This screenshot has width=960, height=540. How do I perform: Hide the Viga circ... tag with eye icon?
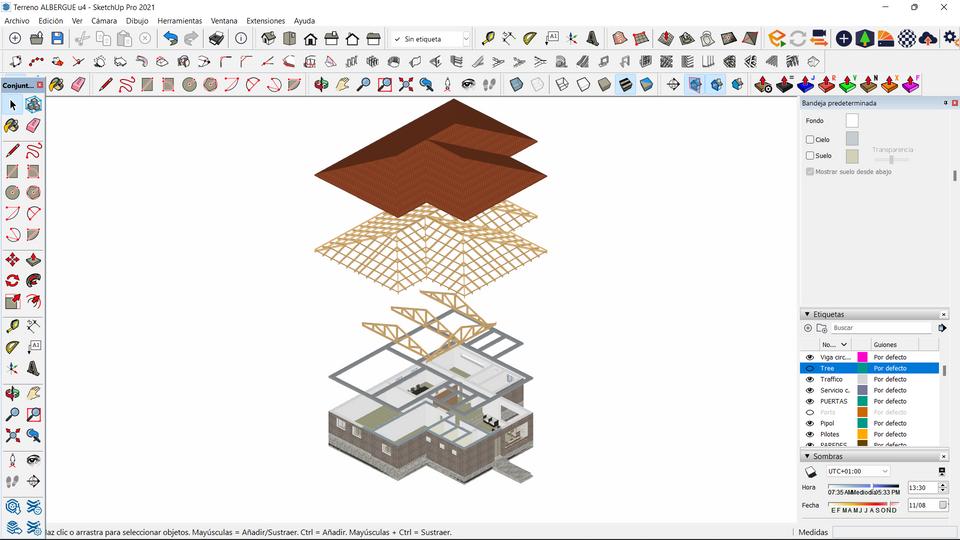809,357
